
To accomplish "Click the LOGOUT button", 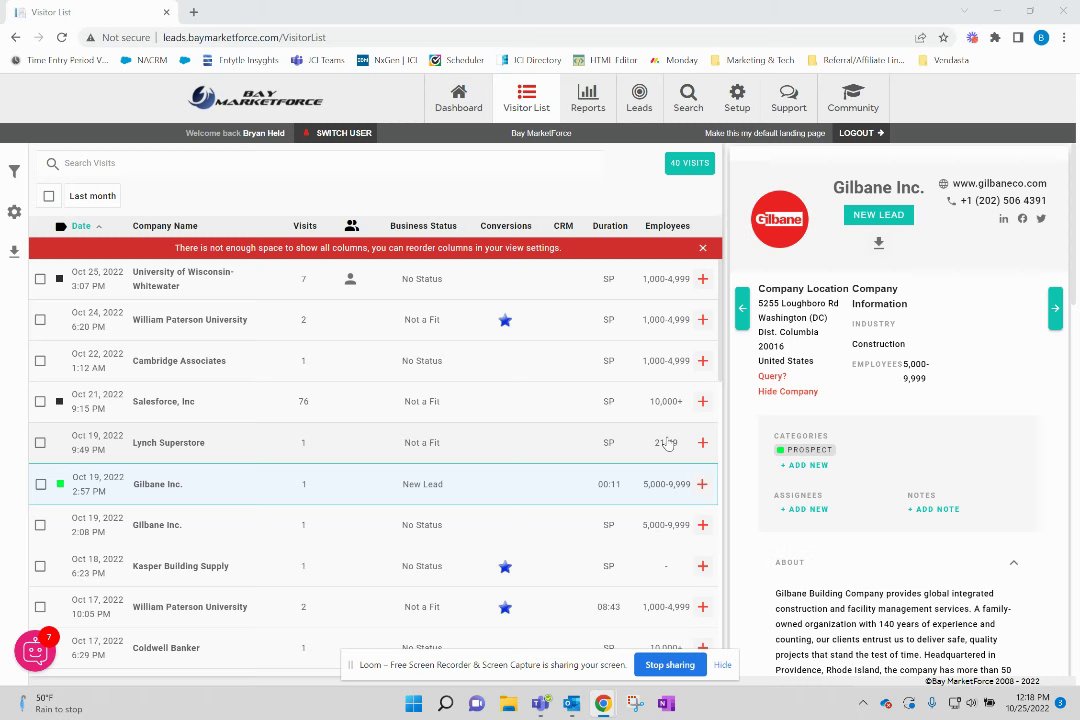I will coord(861,133).
